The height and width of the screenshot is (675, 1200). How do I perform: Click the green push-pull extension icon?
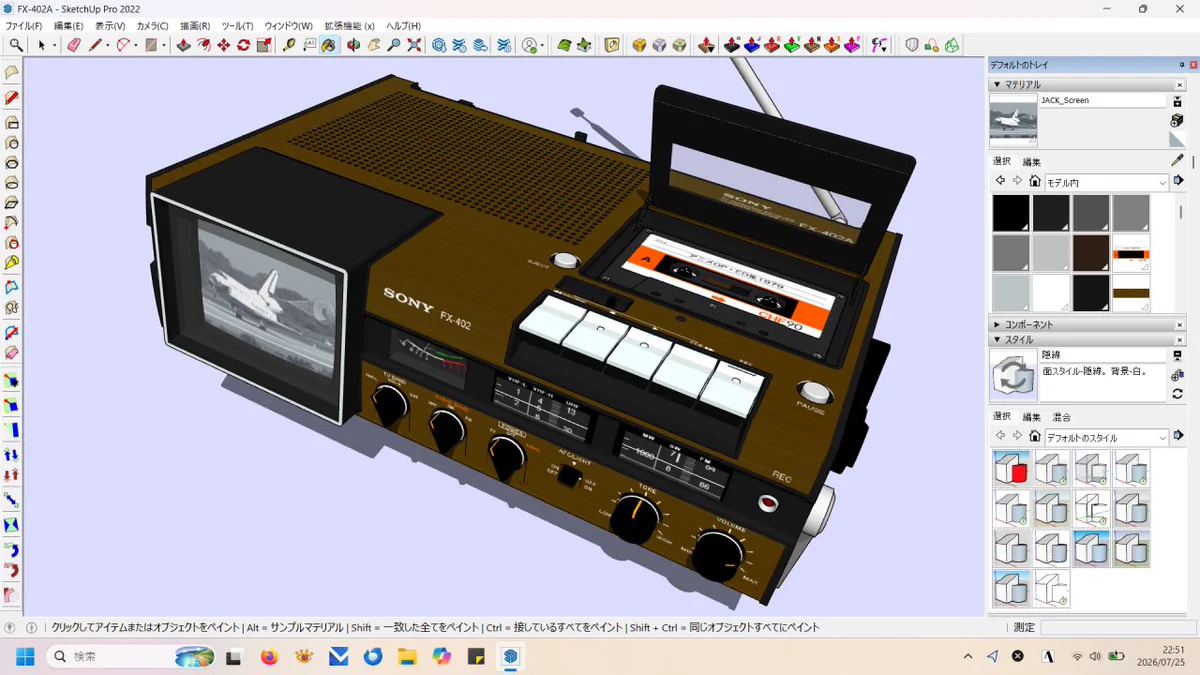pos(792,45)
